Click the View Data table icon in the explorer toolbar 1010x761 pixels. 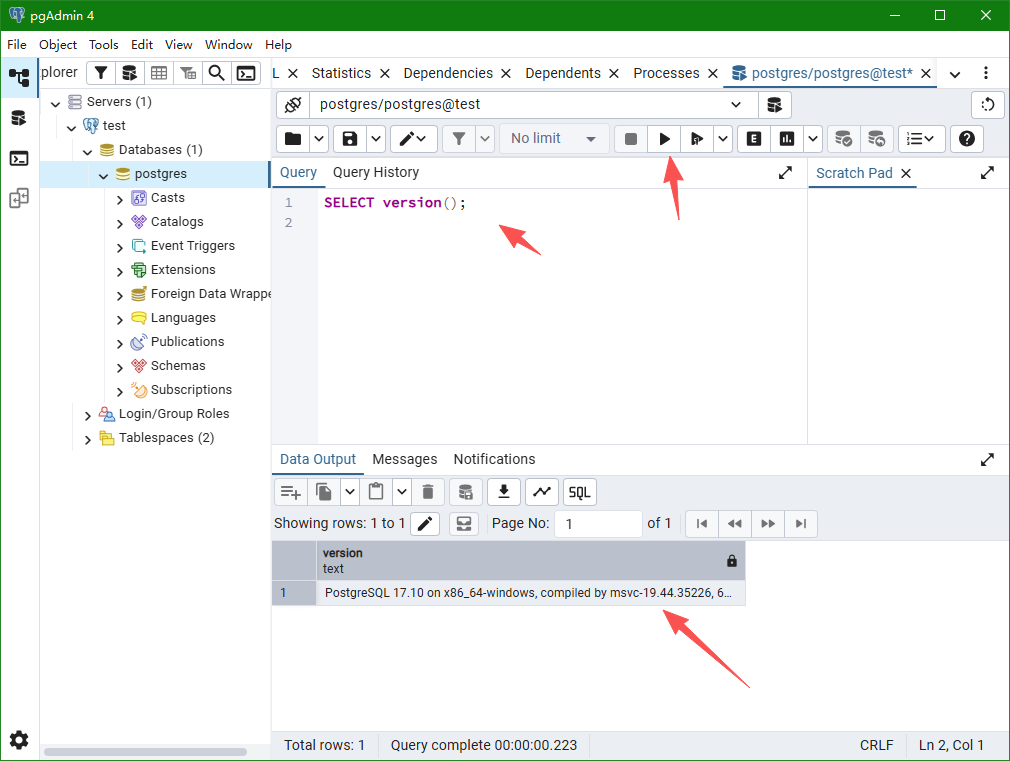(159, 73)
